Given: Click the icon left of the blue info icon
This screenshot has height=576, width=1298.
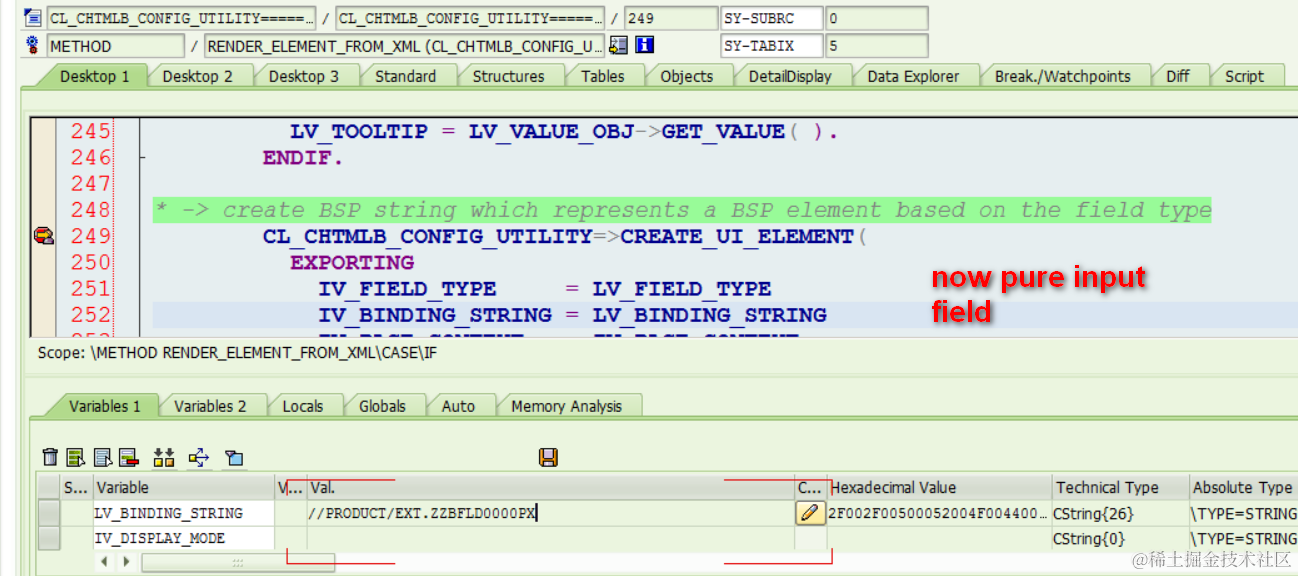Looking at the screenshot, I should pos(618,45).
